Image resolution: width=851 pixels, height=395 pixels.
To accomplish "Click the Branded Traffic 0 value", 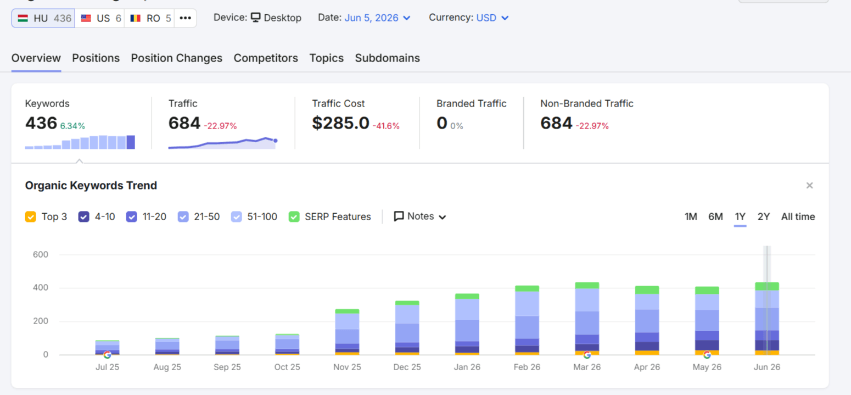I will pyautogui.click(x=442, y=123).
